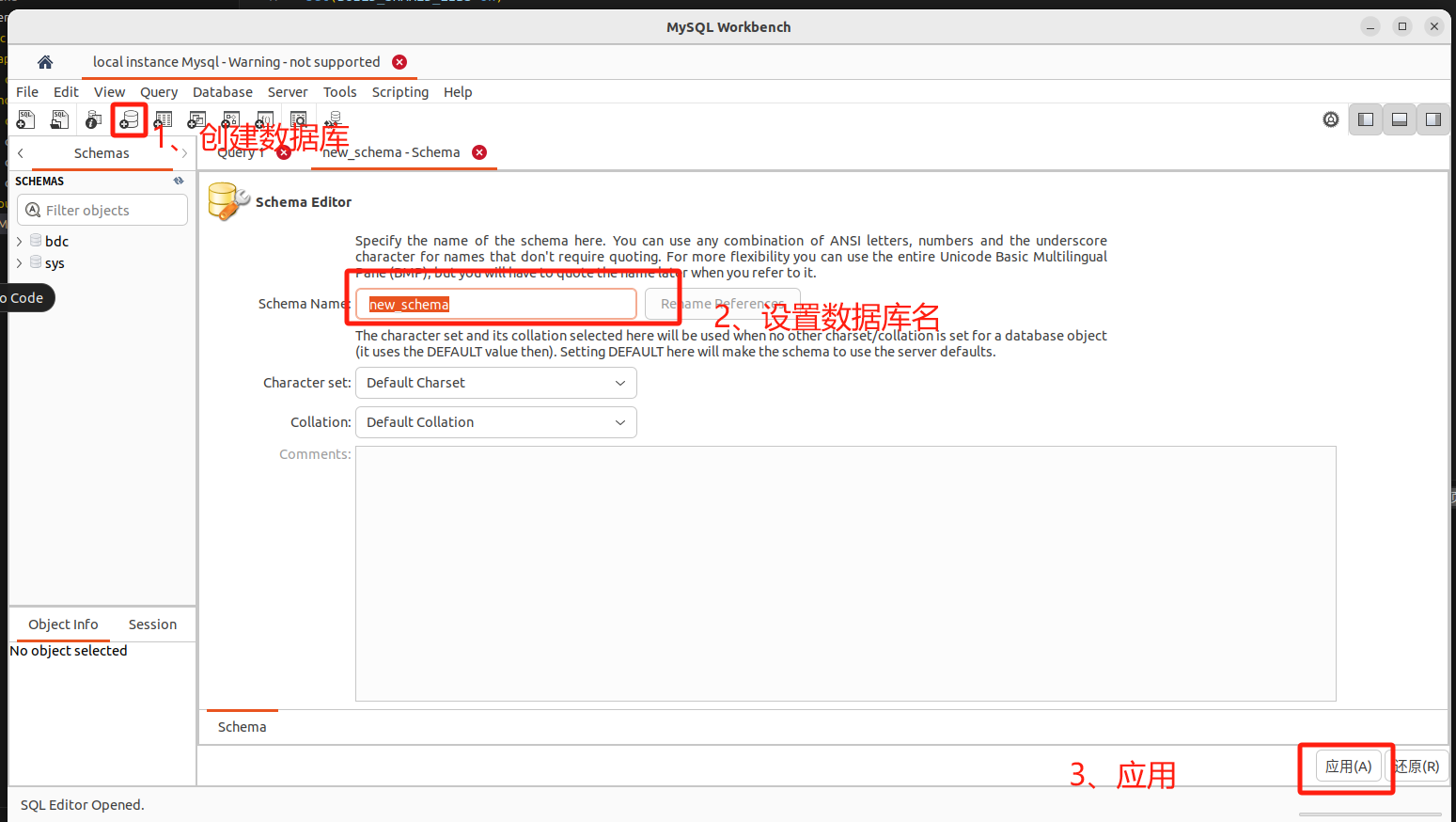Click the create new function icon

coord(265,119)
